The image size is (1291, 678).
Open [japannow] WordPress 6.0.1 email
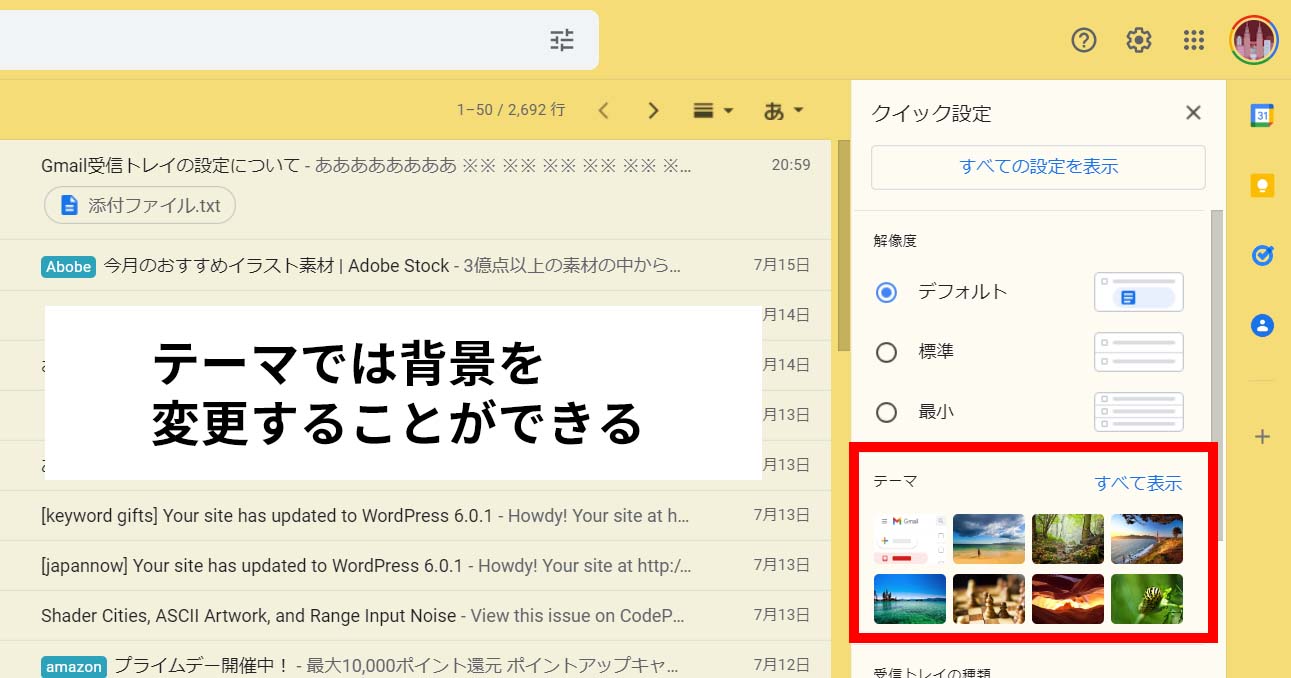[415, 565]
